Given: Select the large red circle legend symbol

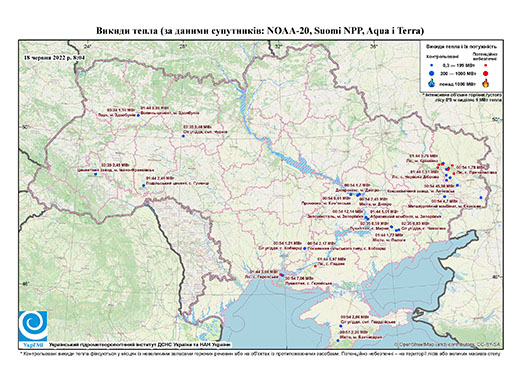Looking at the screenshot, I should pyautogui.click(x=485, y=73).
